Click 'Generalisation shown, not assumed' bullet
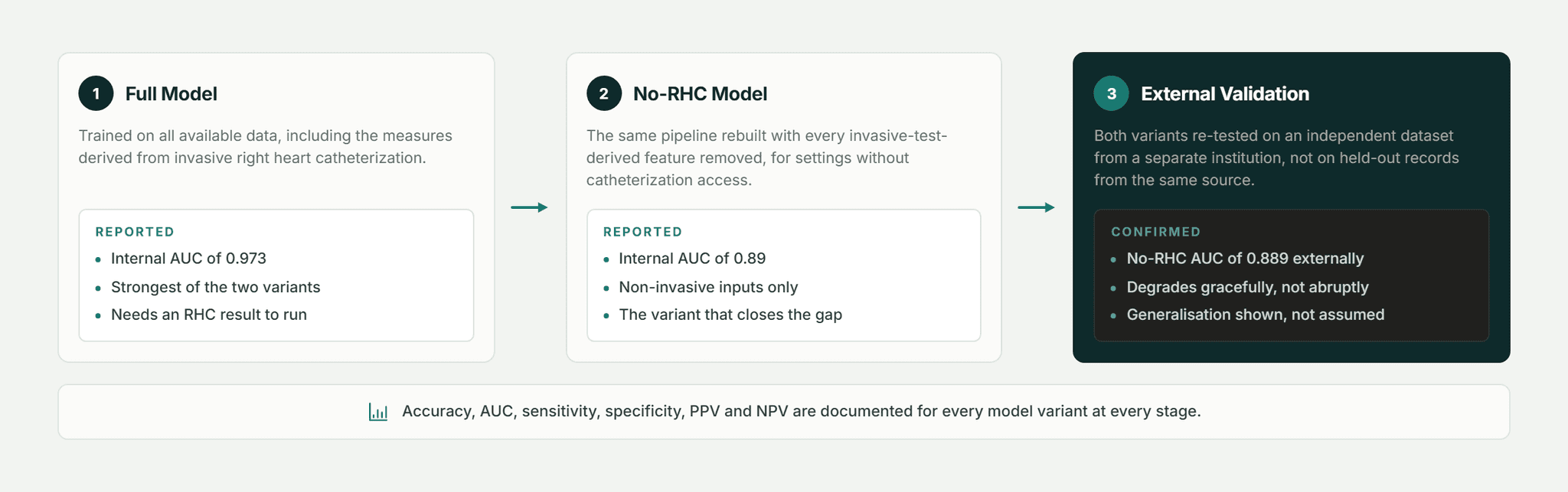This screenshot has width=1568, height=492. (x=1256, y=314)
